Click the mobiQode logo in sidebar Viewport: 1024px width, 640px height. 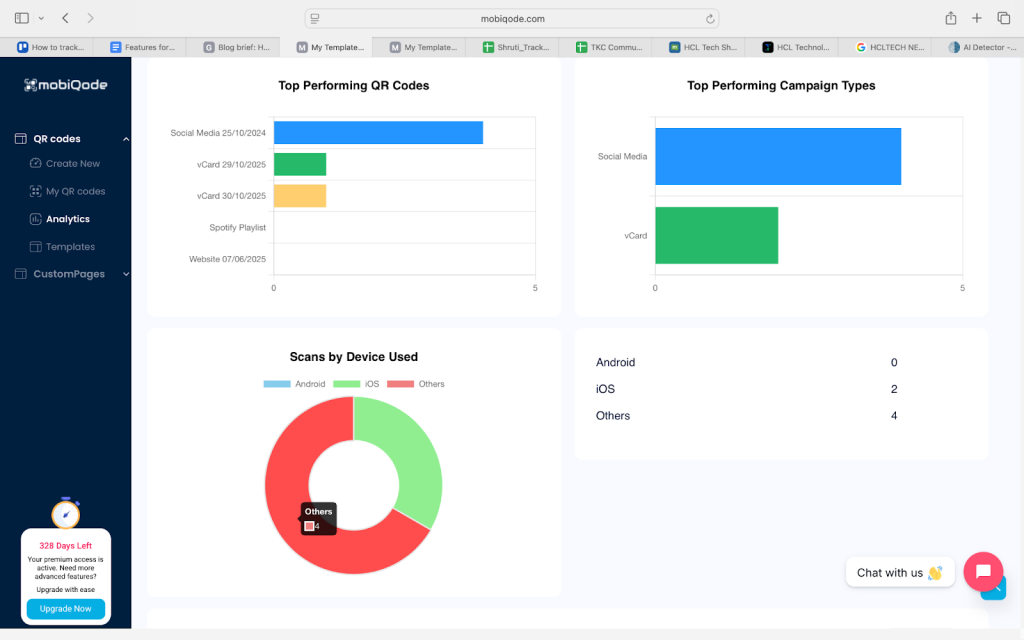[65, 85]
